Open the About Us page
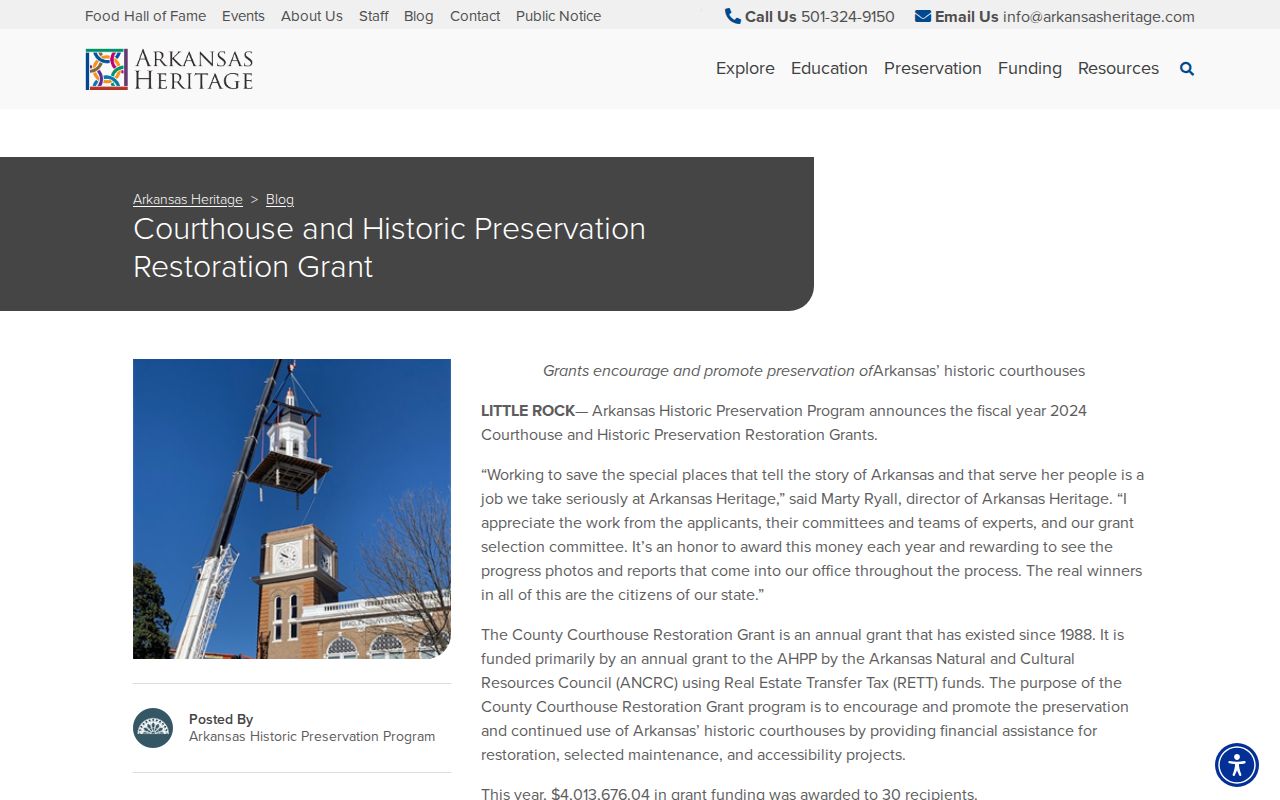Viewport: 1280px width, 800px height. (x=312, y=16)
